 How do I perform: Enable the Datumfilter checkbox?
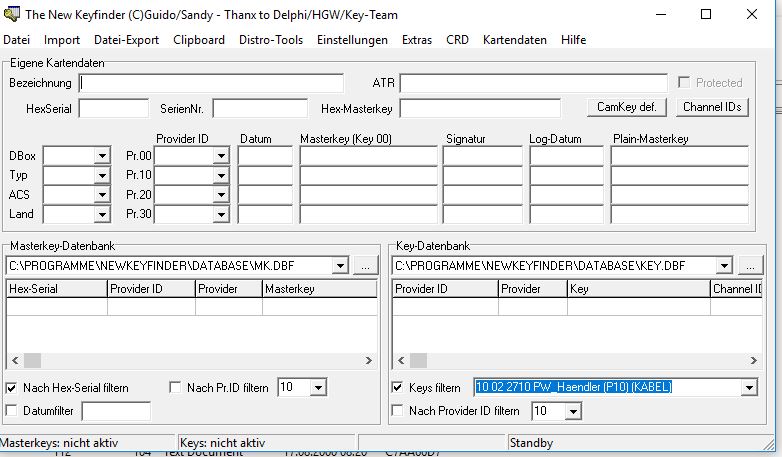pyautogui.click(x=12, y=410)
